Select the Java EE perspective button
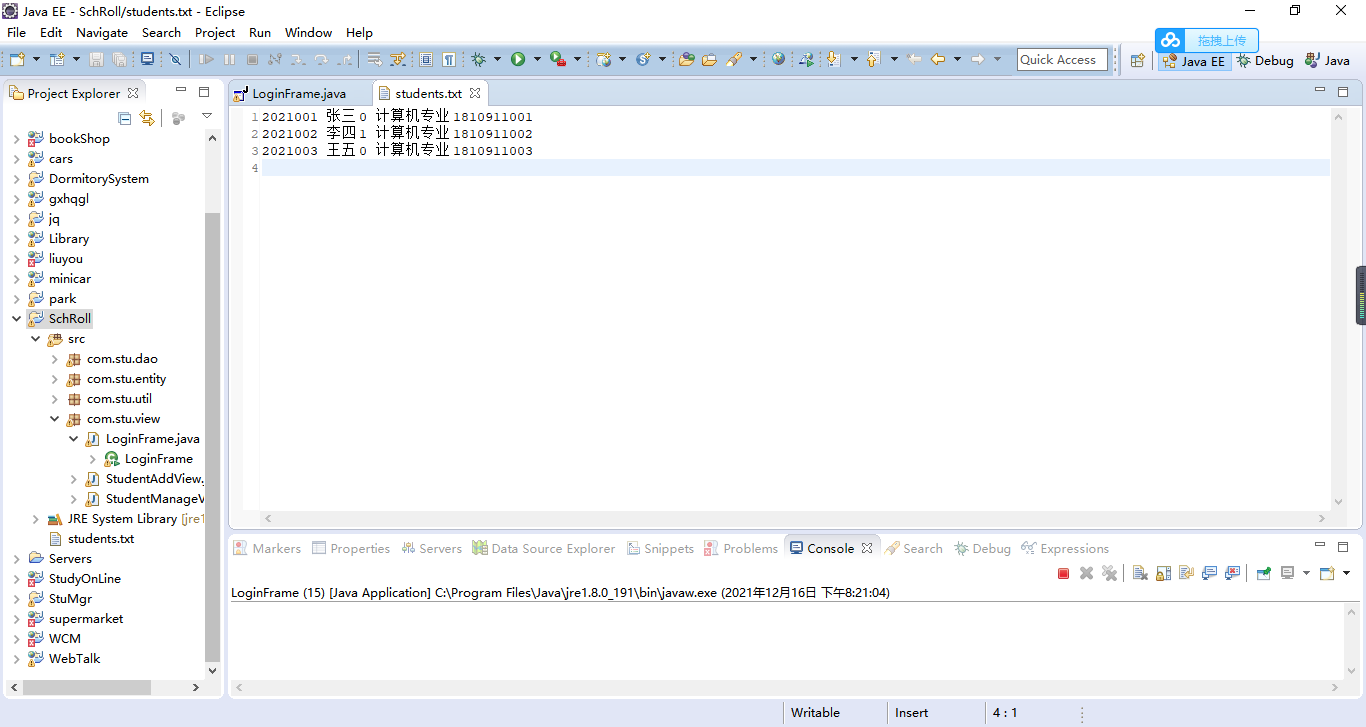 point(1193,61)
